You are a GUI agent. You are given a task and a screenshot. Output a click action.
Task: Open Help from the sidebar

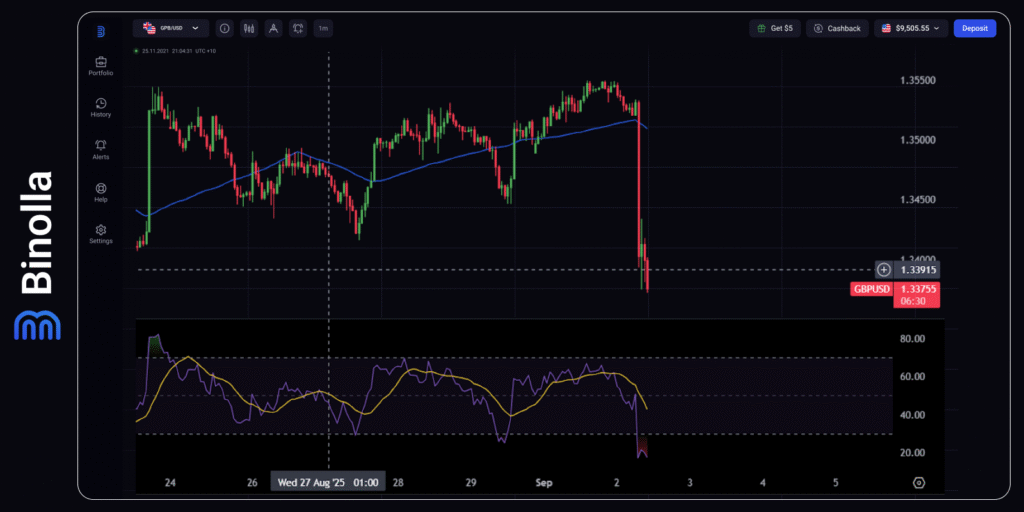(100, 191)
